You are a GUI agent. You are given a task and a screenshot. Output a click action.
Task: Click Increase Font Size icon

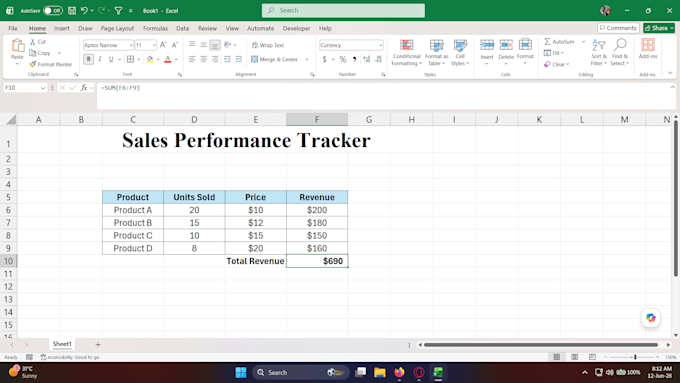click(x=163, y=45)
